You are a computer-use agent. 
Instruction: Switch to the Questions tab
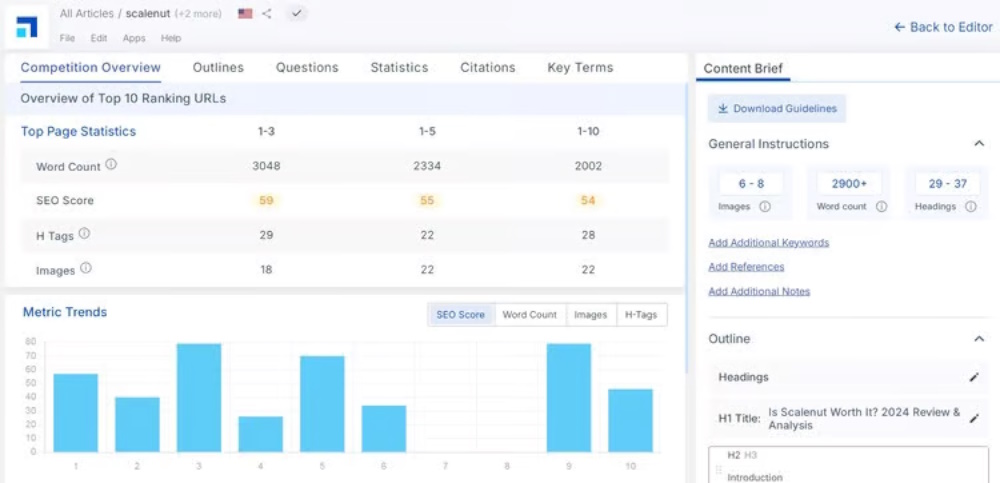[307, 68]
